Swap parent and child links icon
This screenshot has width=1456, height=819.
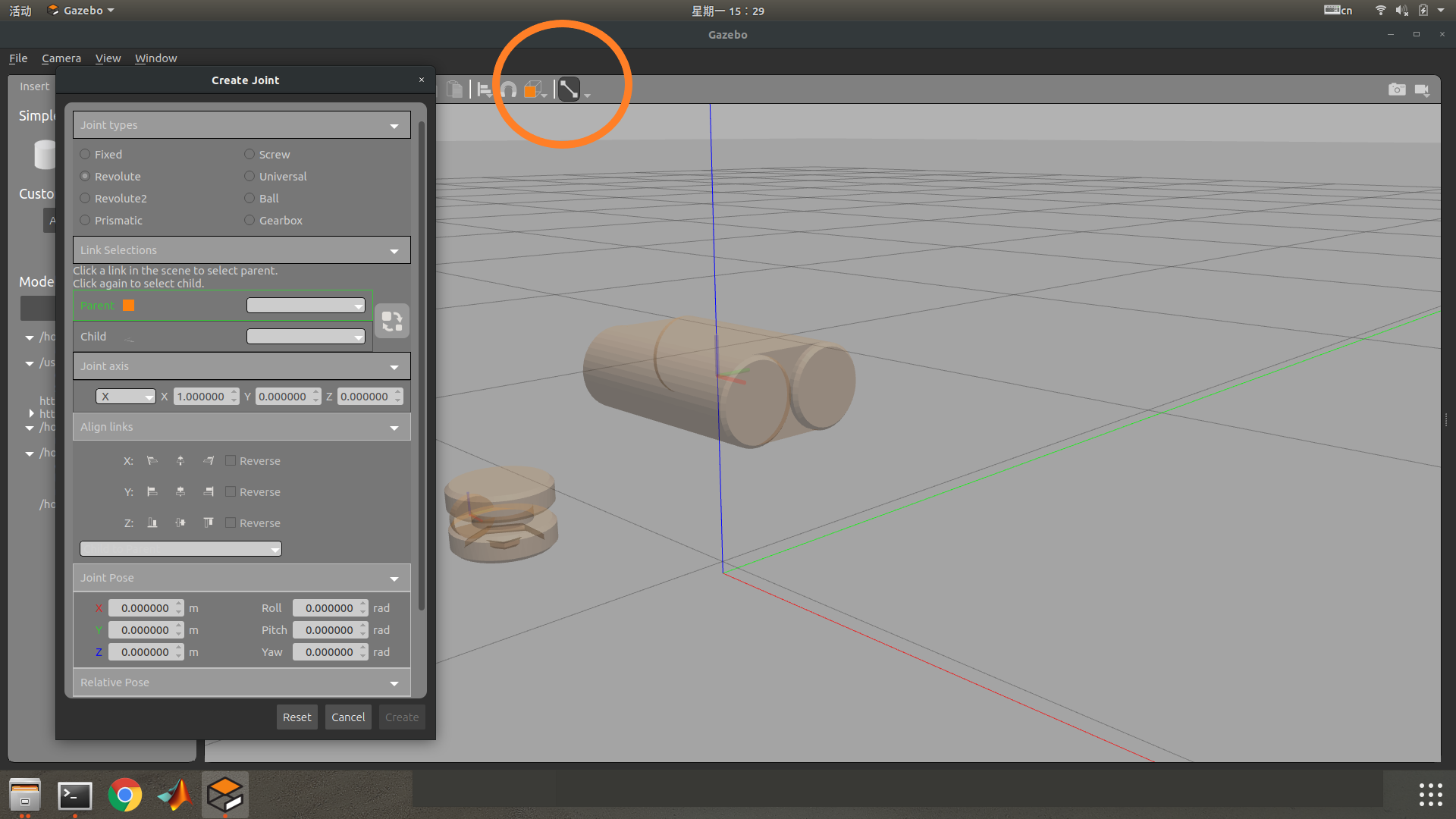click(392, 322)
